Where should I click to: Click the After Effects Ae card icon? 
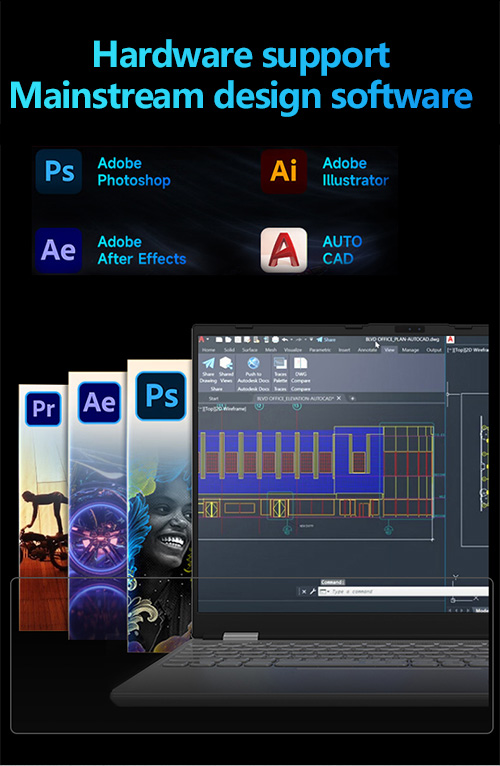click(99, 403)
